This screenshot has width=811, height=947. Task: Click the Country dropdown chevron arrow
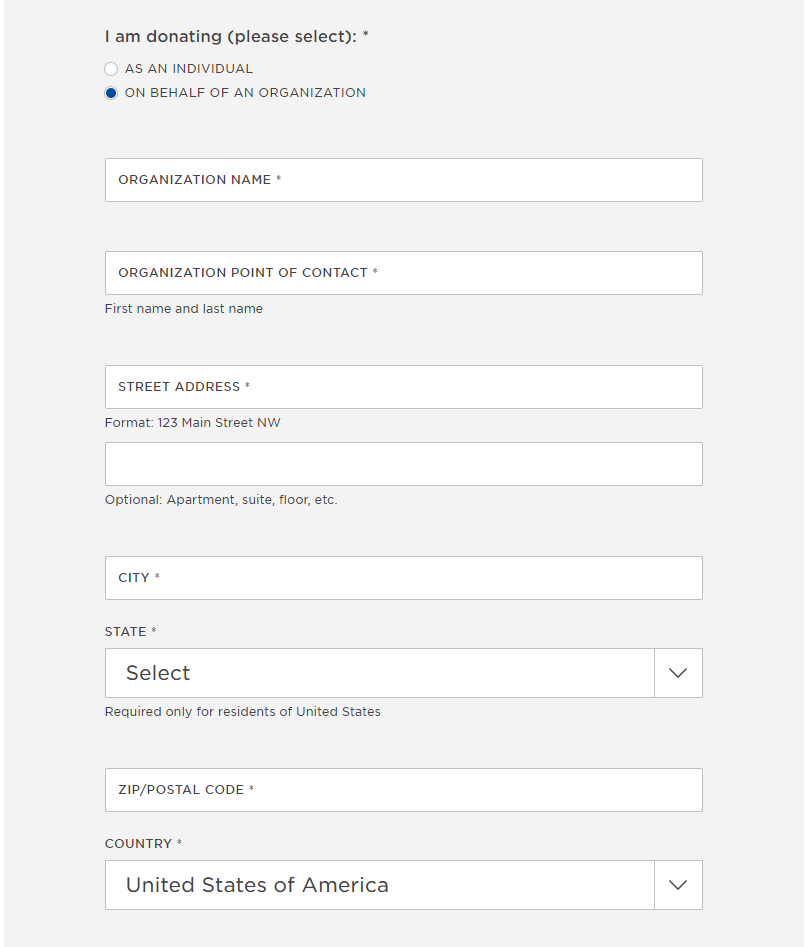[678, 885]
